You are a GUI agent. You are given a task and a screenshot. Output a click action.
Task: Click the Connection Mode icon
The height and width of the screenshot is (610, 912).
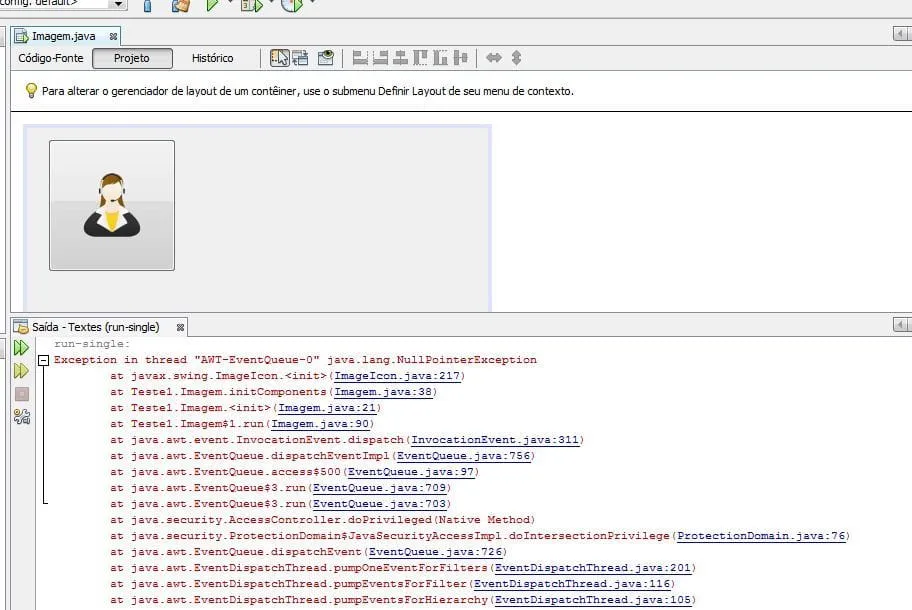click(x=300, y=58)
